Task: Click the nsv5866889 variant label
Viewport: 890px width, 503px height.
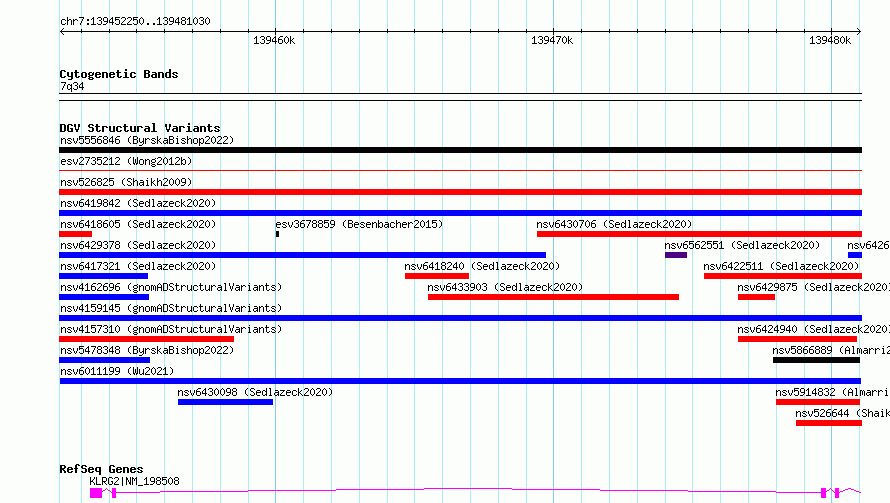Action: (831, 350)
